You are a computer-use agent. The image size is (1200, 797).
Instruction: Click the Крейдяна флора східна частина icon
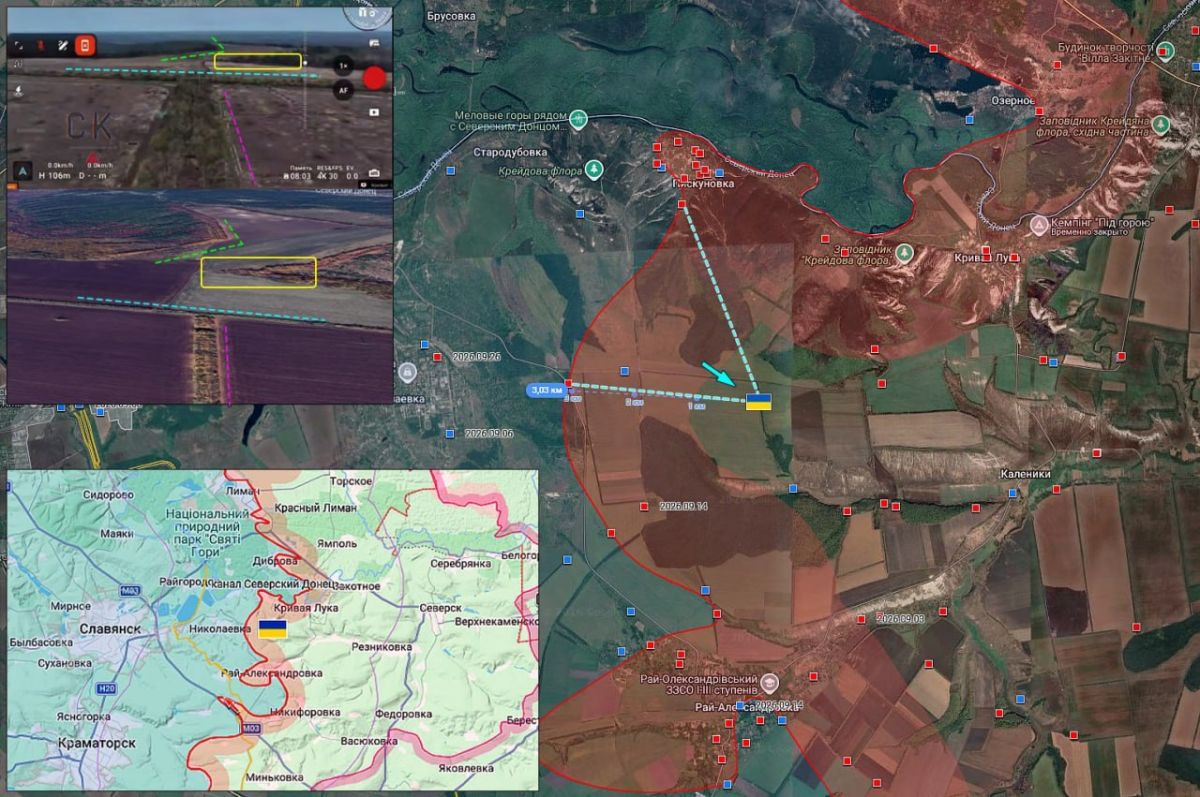tap(1161, 125)
